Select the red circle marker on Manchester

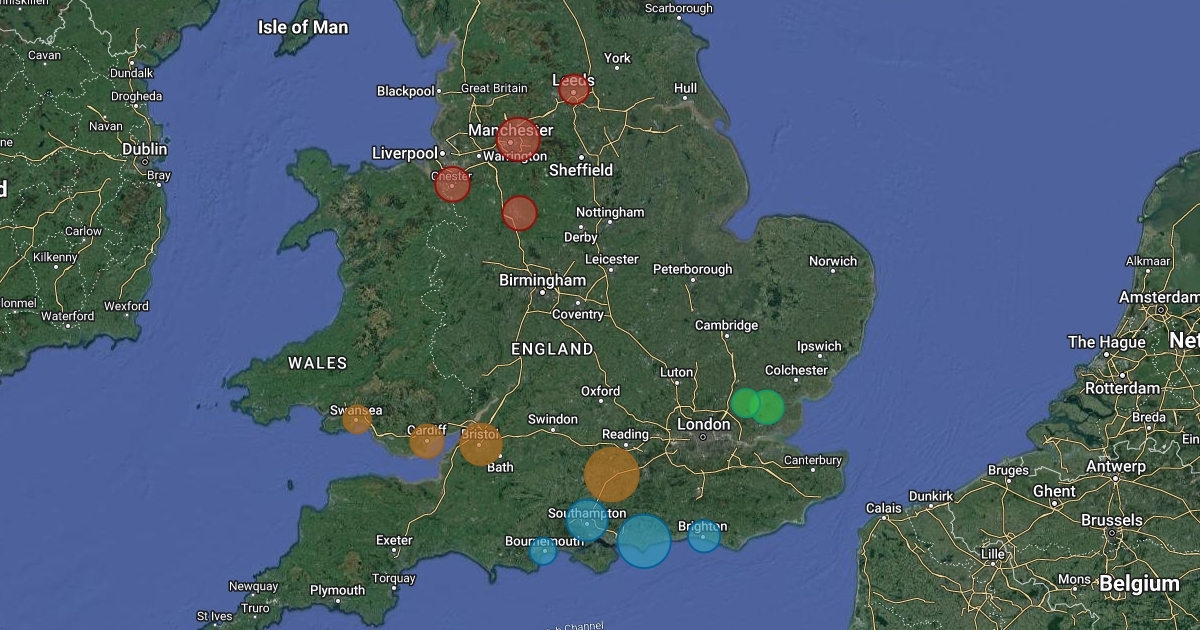click(518, 139)
